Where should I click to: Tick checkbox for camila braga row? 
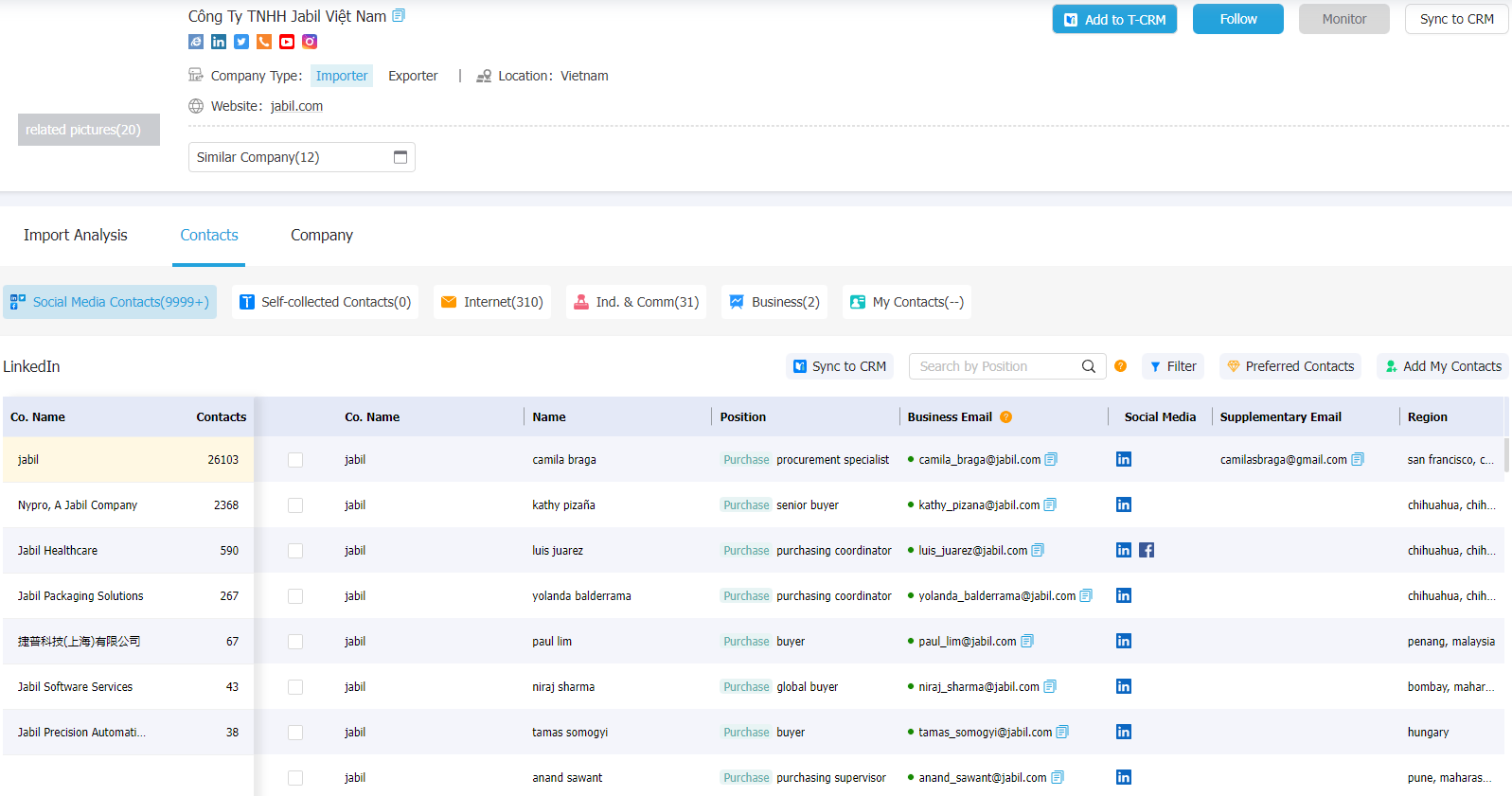pos(295,460)
